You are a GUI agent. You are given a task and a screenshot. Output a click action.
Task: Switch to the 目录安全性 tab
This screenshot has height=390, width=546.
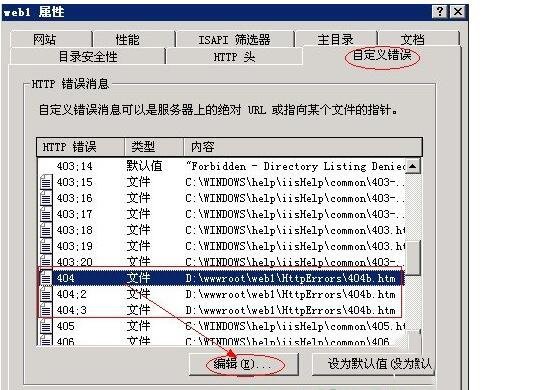[87, 56]
